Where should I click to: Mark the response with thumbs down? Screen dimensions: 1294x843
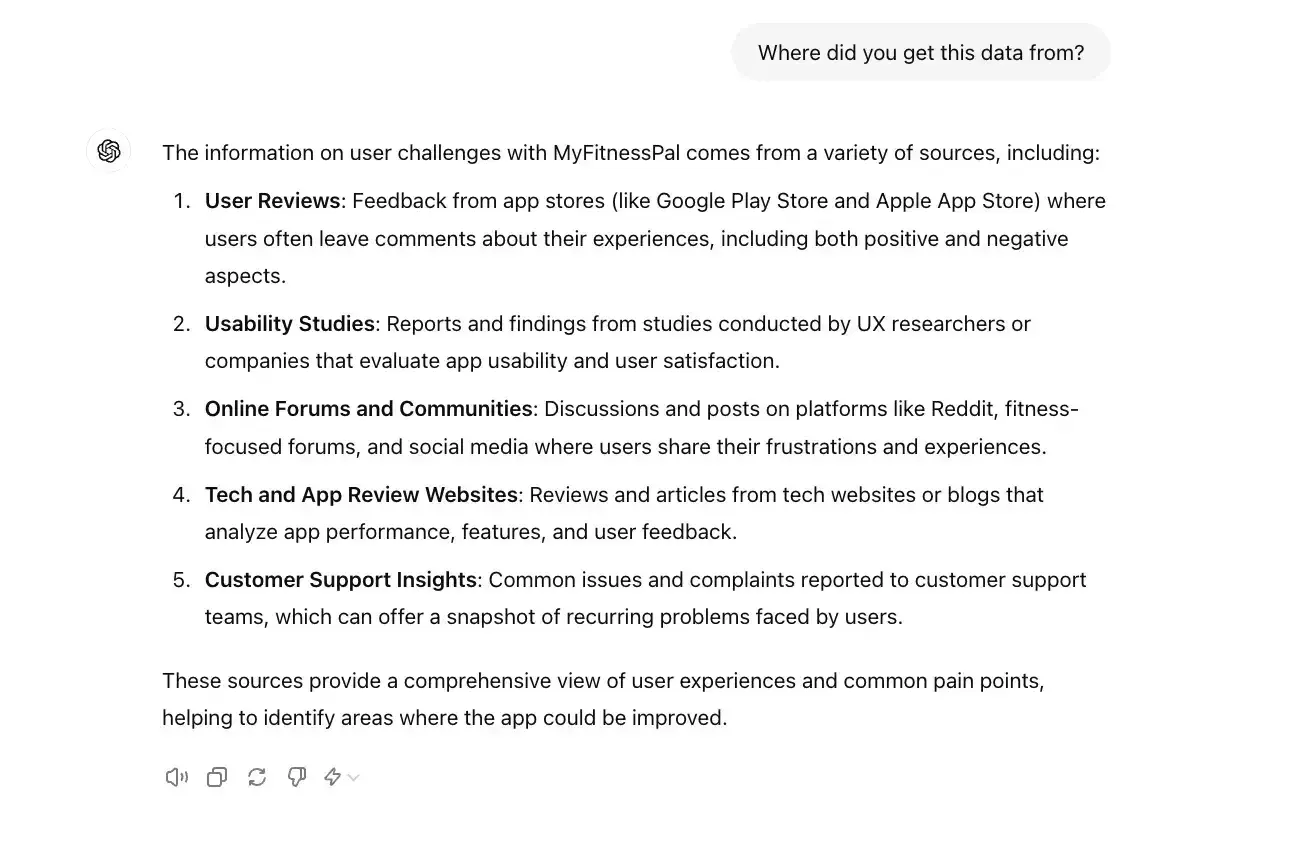[x=297, y=777]
